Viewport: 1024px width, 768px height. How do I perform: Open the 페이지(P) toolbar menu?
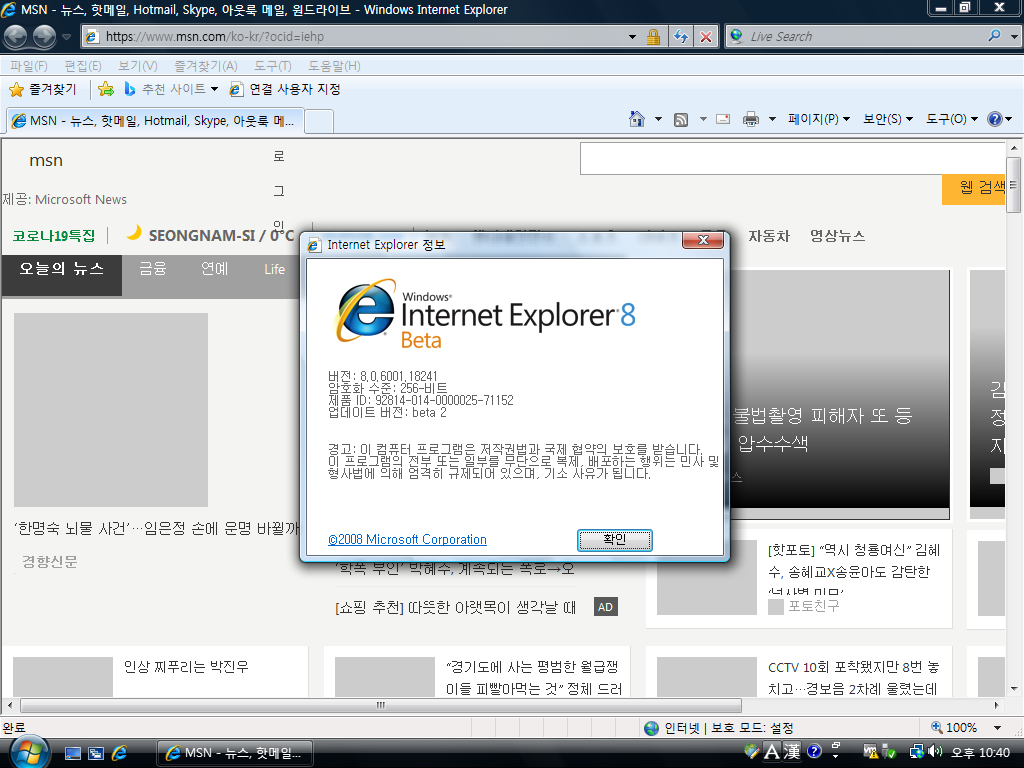click(819, 119)
